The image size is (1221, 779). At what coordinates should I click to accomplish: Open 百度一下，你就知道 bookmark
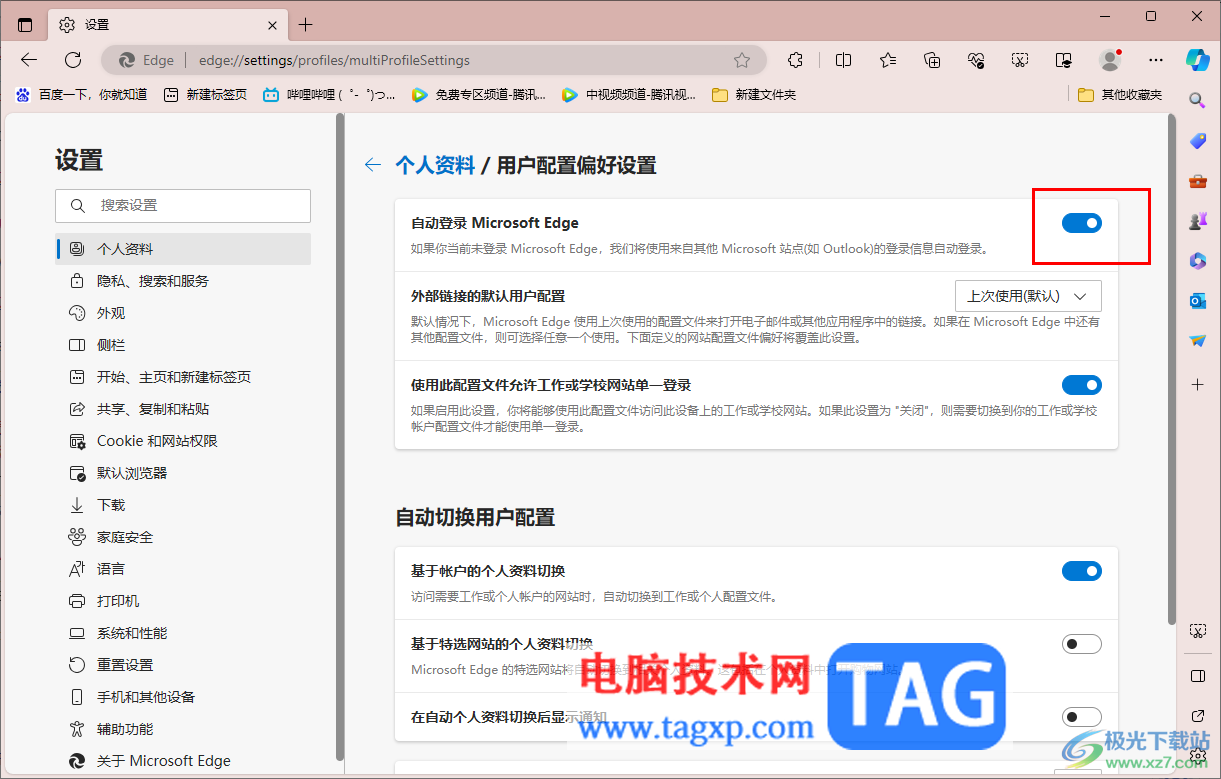click(x=81, y=95)
